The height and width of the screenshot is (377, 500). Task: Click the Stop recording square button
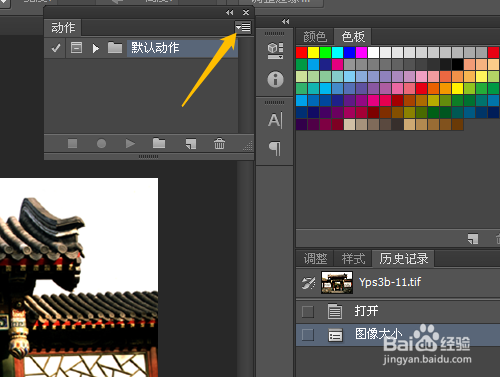(x=72, y=144)
